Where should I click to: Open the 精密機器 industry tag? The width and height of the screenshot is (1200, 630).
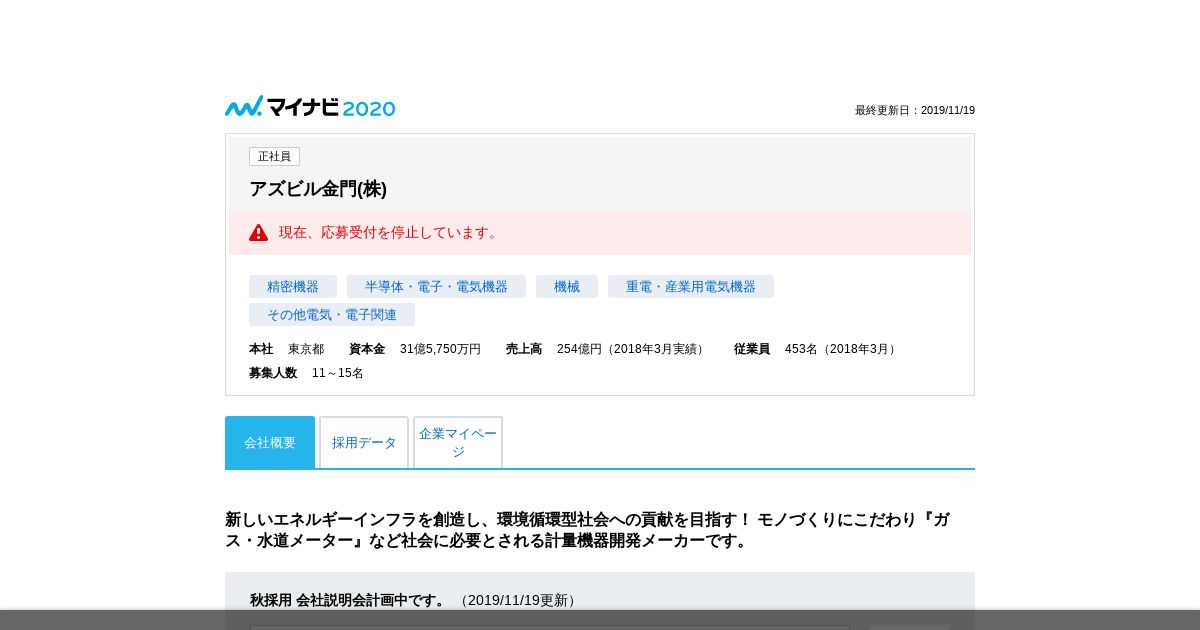click(293, 287)
